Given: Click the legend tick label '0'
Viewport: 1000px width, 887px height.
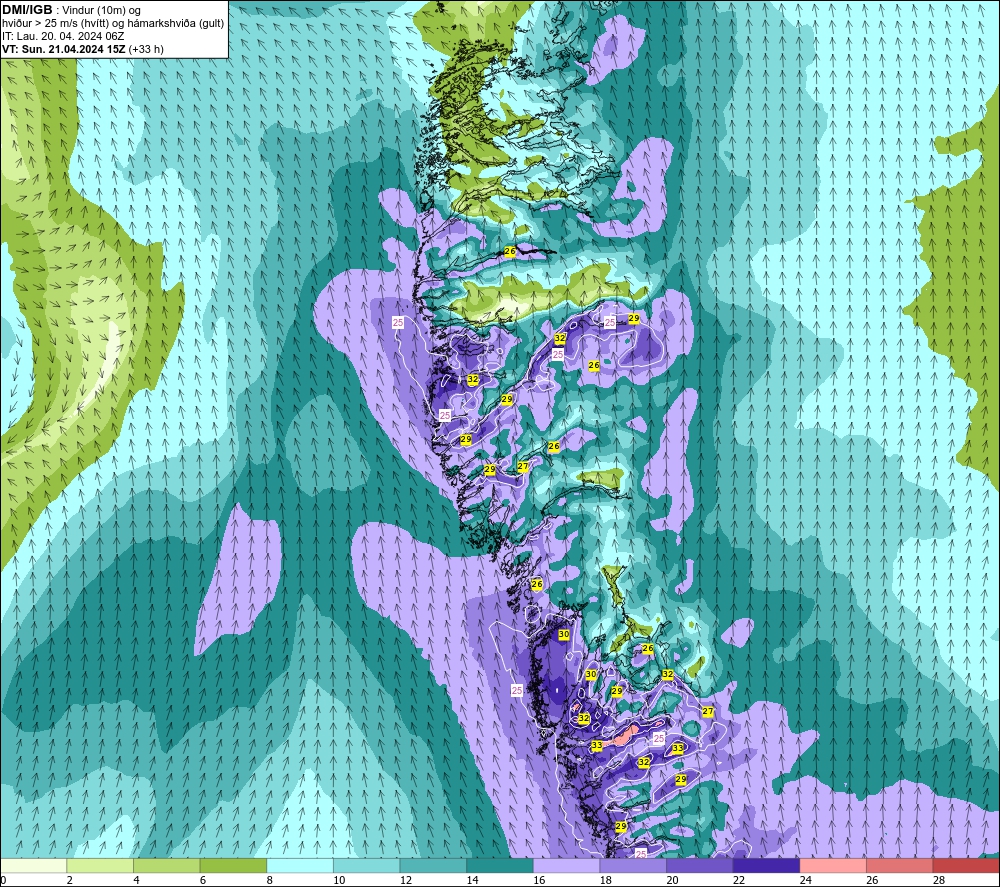Looking at the screenshot, I should tap(3, 880).
